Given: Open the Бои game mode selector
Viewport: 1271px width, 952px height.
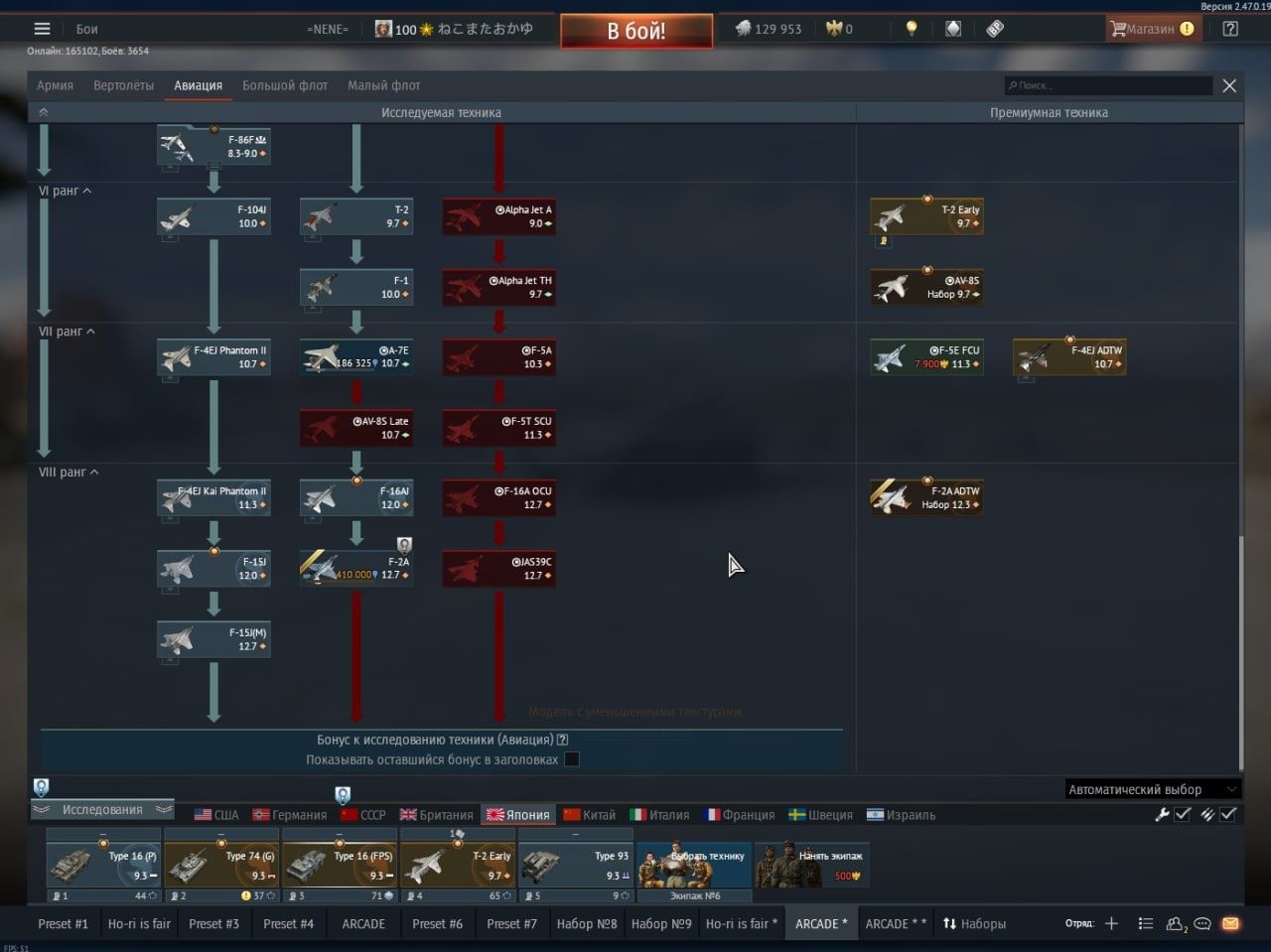Looking at the screenshot, I should click(x=87, y=29).
